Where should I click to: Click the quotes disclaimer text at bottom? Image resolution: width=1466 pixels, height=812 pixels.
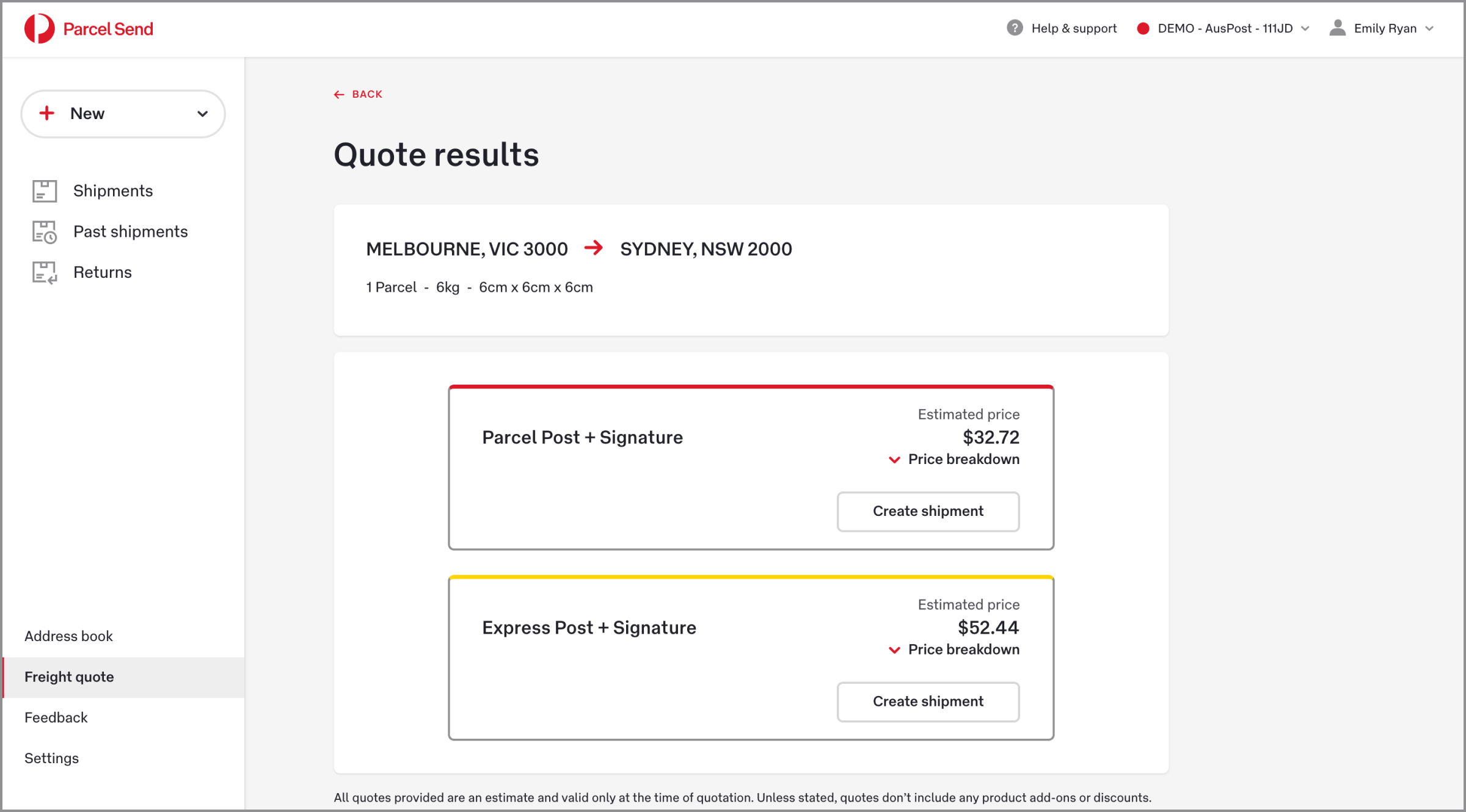click(x=742, y=797)
